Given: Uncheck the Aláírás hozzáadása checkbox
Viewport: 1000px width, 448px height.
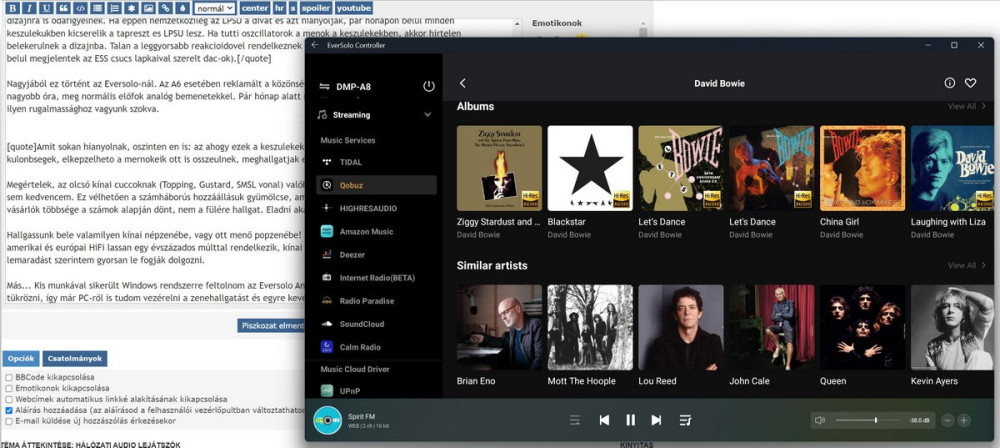Looking at the screenshot, I should click(9, 410).
